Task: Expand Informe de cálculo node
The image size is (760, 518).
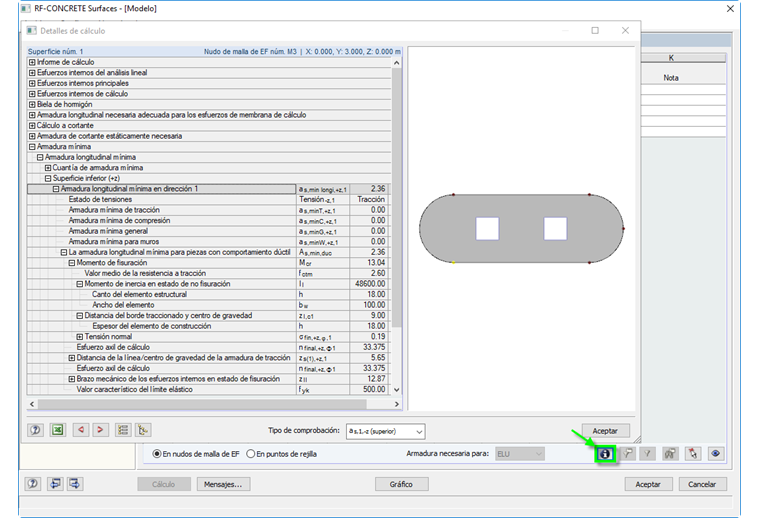Action: [32, 62]
